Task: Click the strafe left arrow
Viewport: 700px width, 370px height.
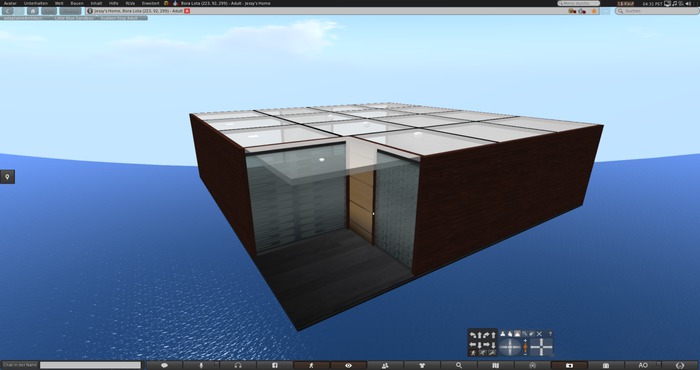Action: coord(473,345)
